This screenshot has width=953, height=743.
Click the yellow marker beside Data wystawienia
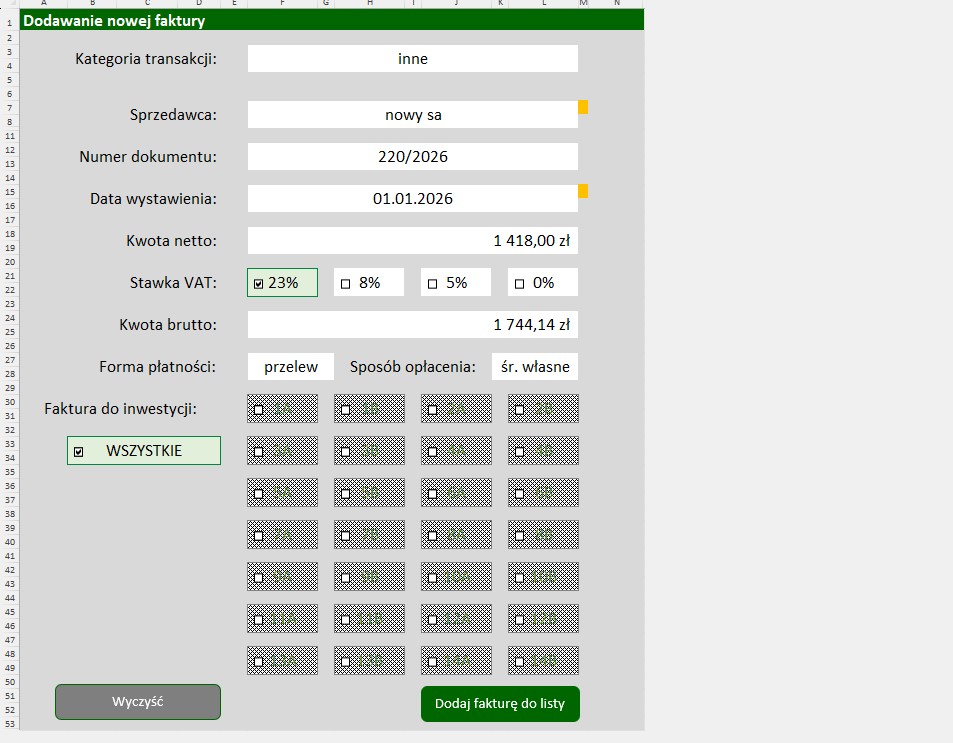pos(583,191)
